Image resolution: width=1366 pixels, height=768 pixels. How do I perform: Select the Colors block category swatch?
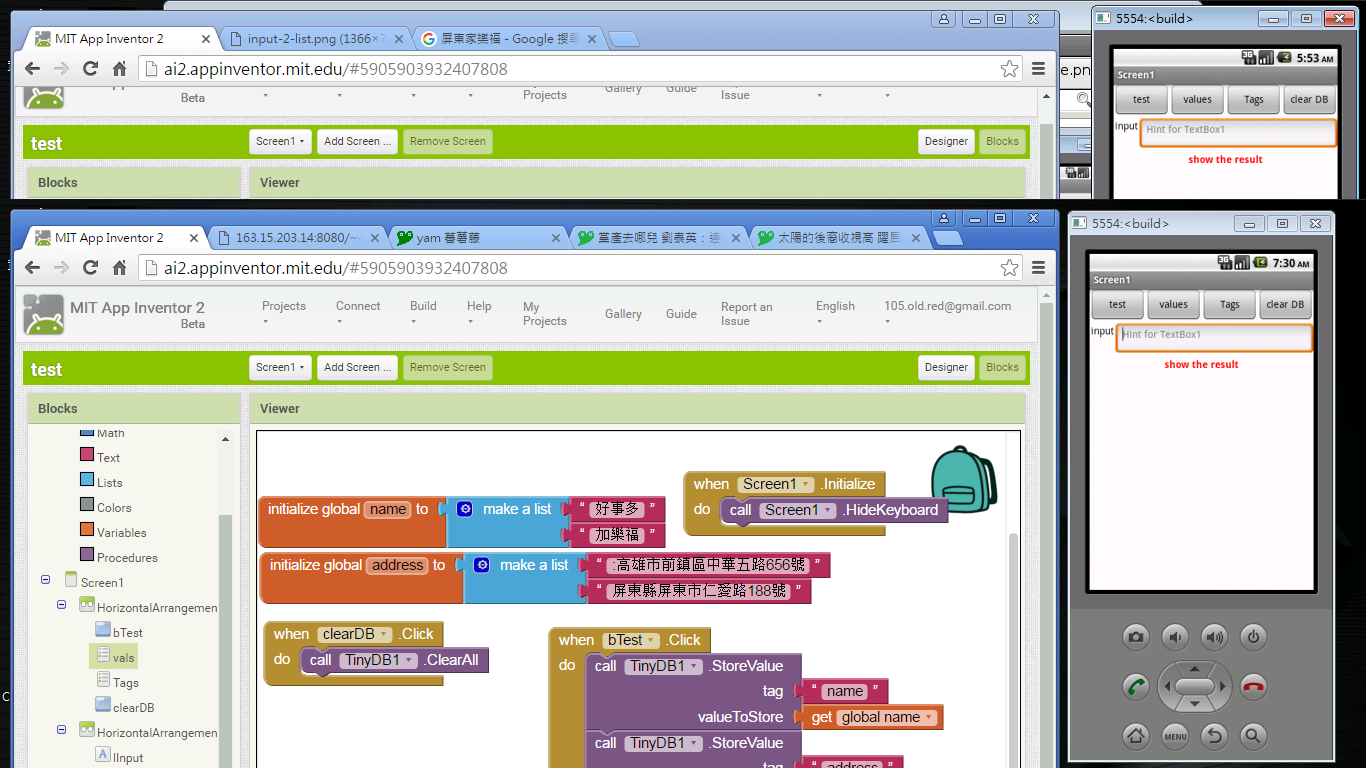(x=87, y=506)
